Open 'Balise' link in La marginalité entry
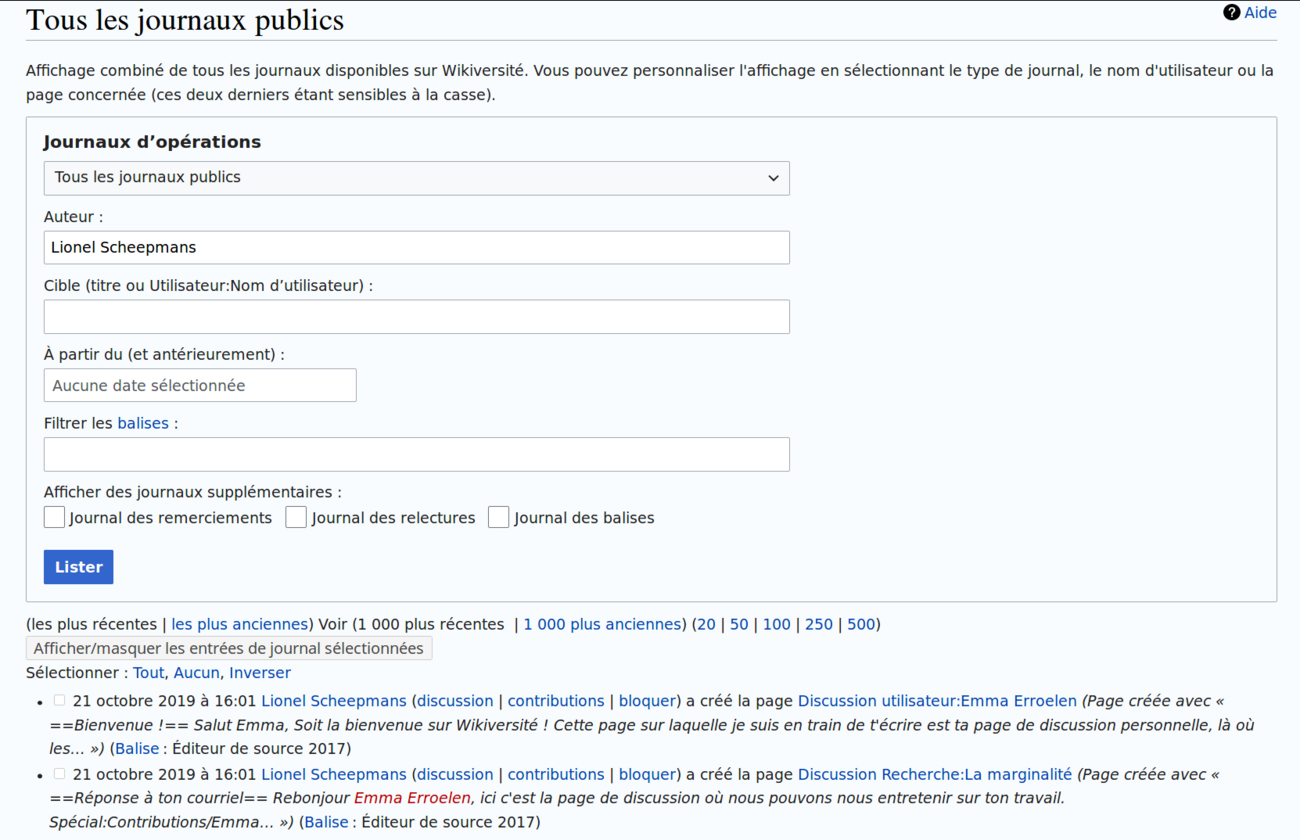1300x840 pixels. coord(327,822)
